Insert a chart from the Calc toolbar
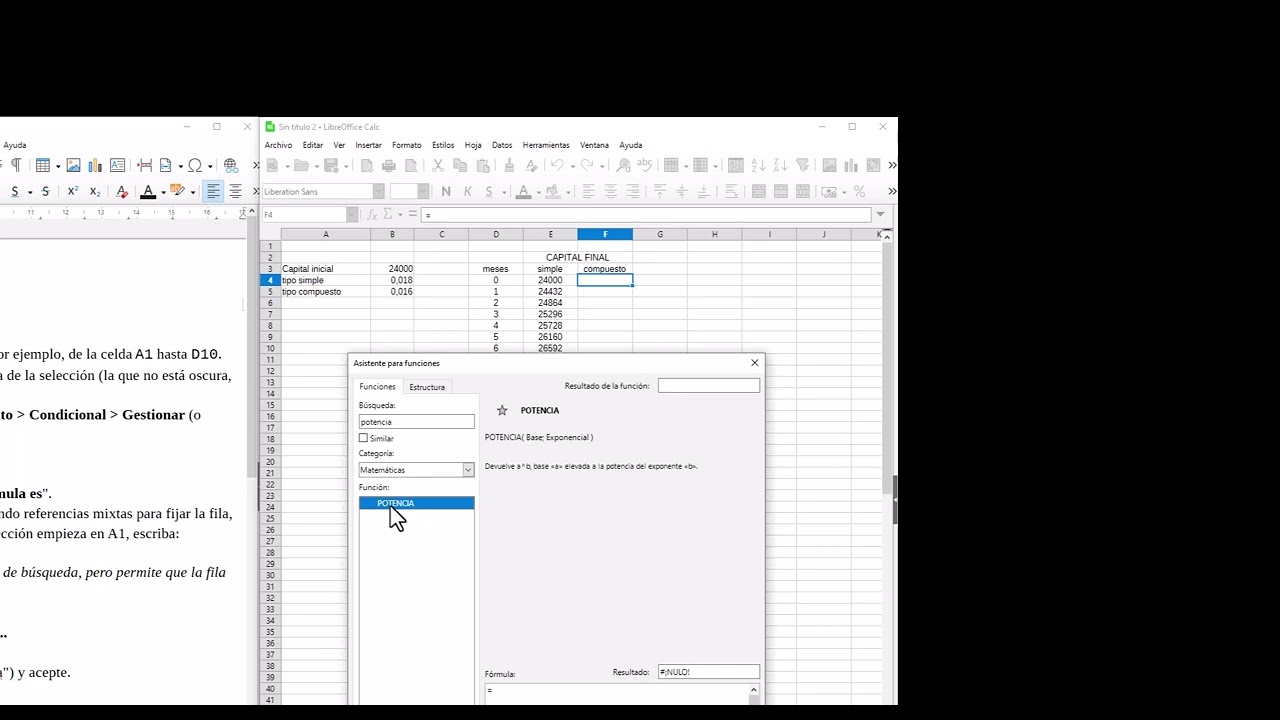This screenshot has height=720, width=1280. 851,165
